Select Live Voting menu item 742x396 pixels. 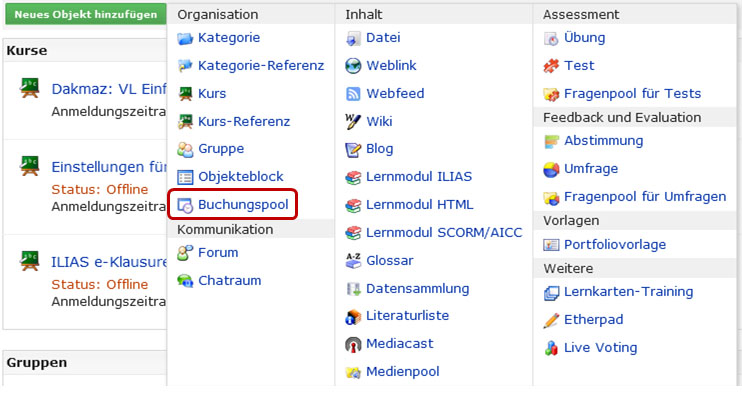pyautogui.click(x=601, y=348)
